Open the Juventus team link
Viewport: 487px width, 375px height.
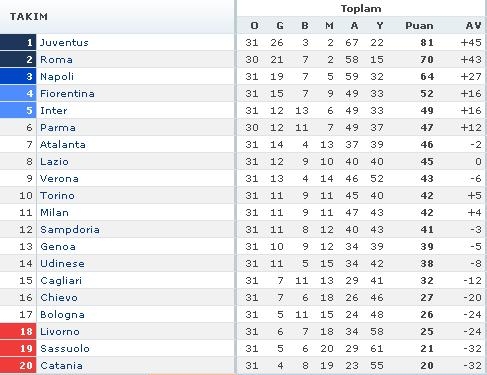[x=64, y=43]
